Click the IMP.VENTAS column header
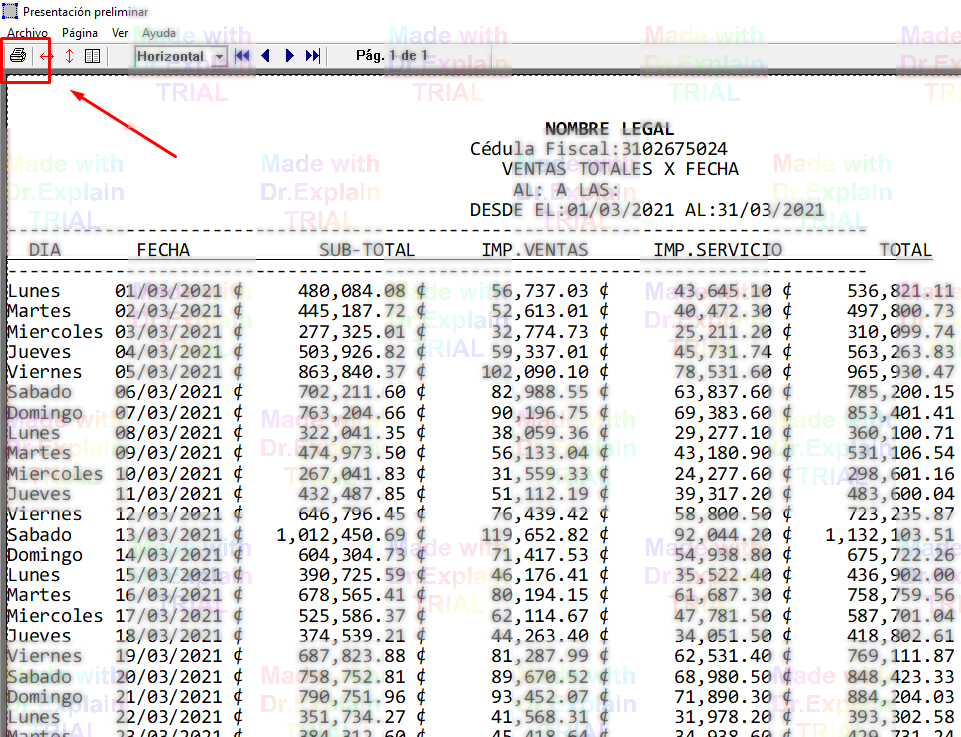 coord(535,250)
